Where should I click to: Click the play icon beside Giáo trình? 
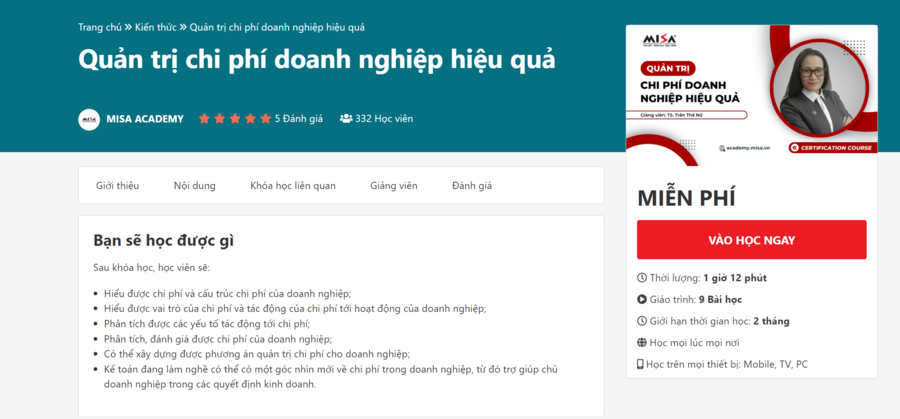(x=642, y=299)
